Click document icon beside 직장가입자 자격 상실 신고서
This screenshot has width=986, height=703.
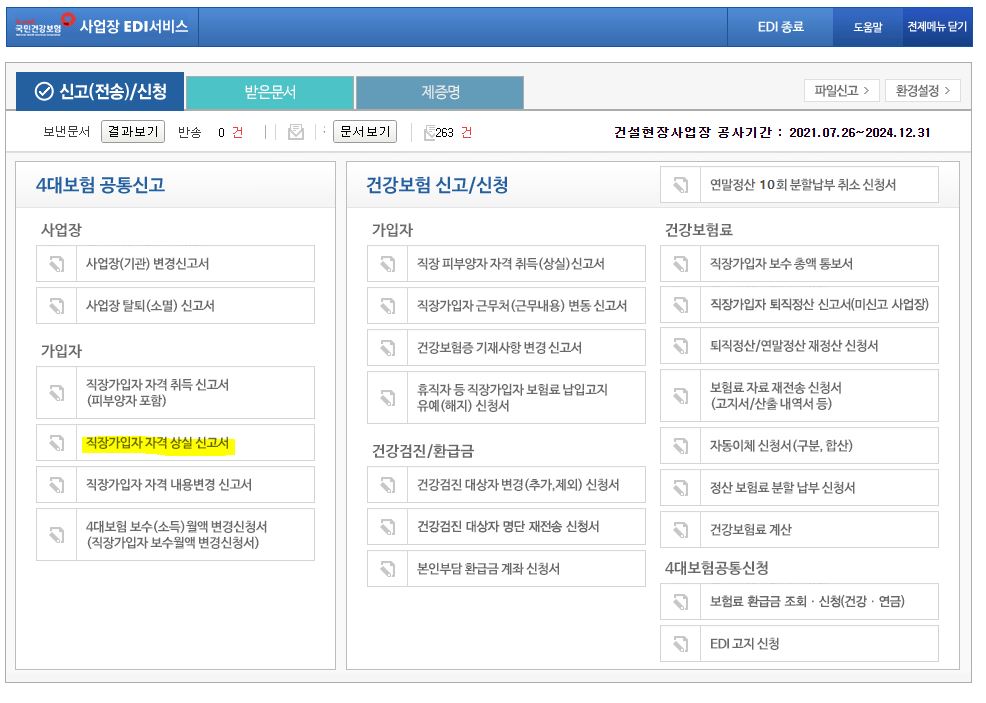(57, 443)
